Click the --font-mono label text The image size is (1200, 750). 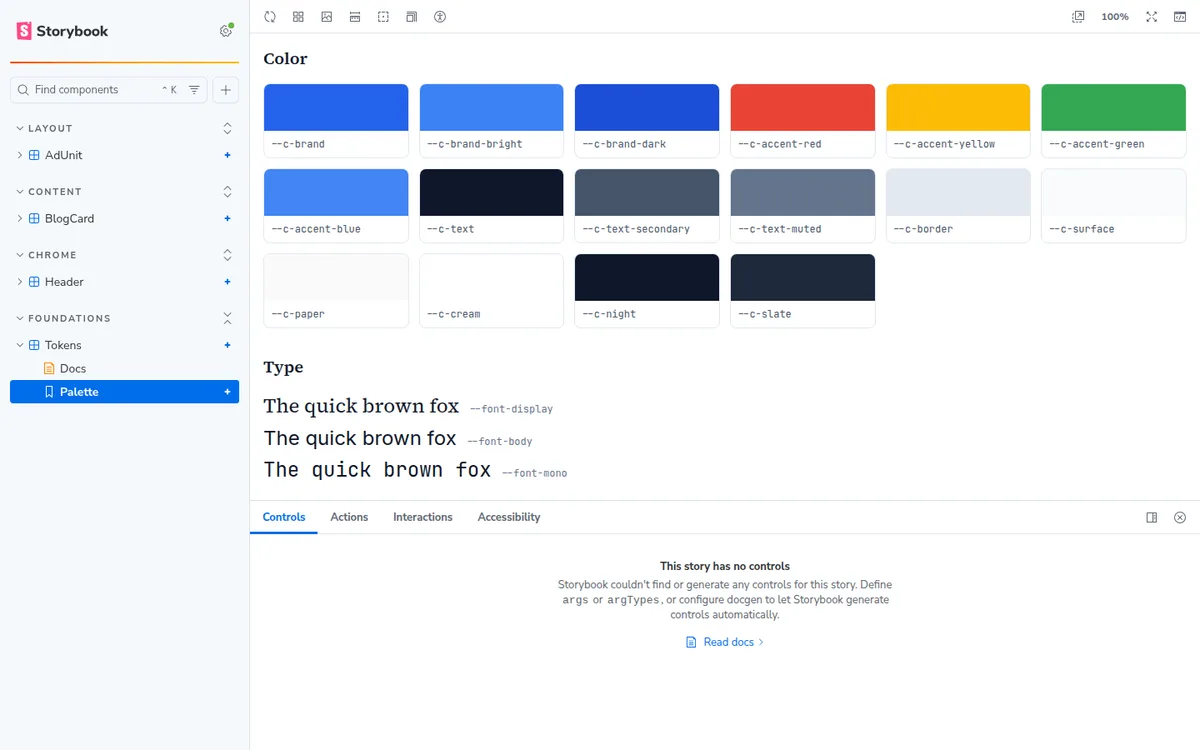click(x=534, y=473)
